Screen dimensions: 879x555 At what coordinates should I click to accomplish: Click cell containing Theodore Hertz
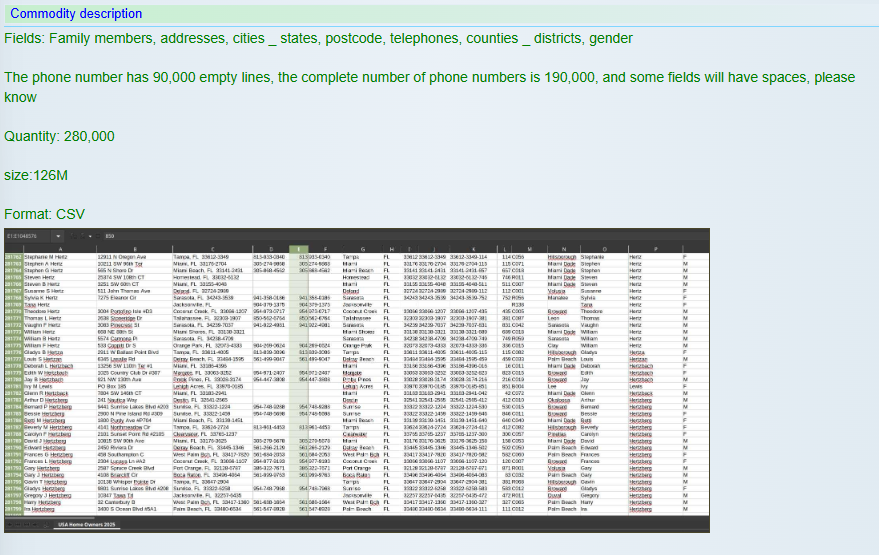(x=41, y=312)
